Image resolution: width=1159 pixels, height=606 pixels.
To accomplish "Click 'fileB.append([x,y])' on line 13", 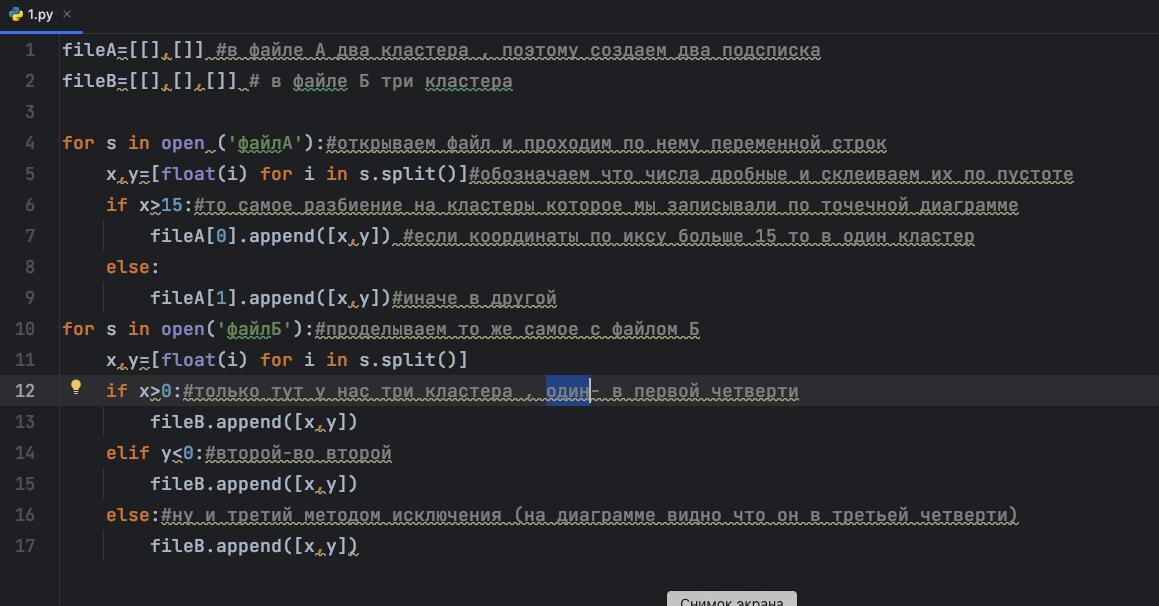I will [x=254, y=422].
